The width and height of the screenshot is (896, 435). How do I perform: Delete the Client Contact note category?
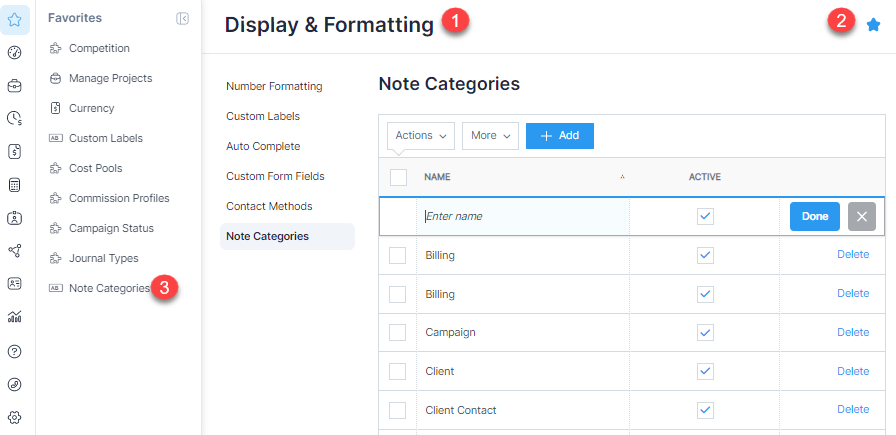pos(853,410)
